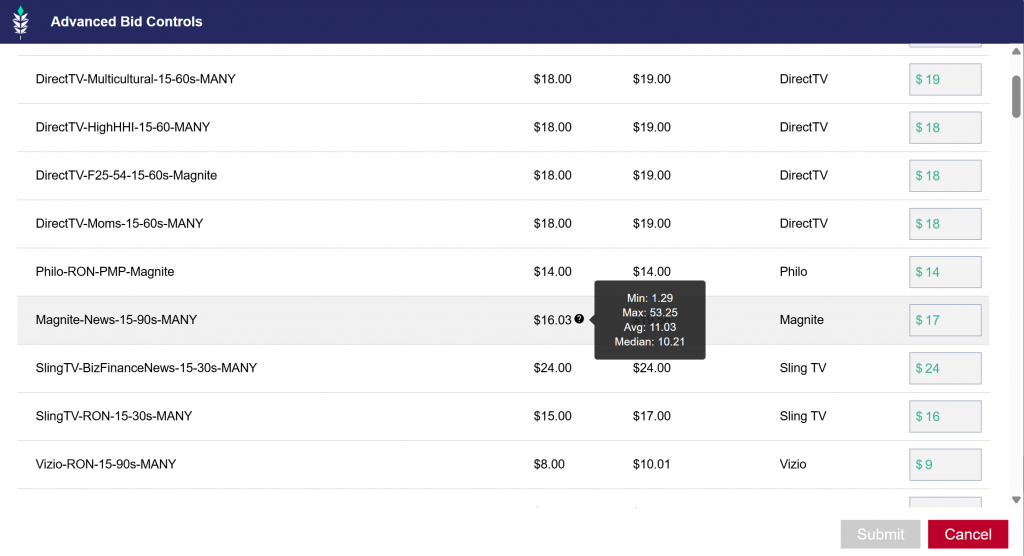Edit bid field for DirectTV-Multicultural-15-60s-MANY
1024x556 pixels.
[x=945, y=79]
